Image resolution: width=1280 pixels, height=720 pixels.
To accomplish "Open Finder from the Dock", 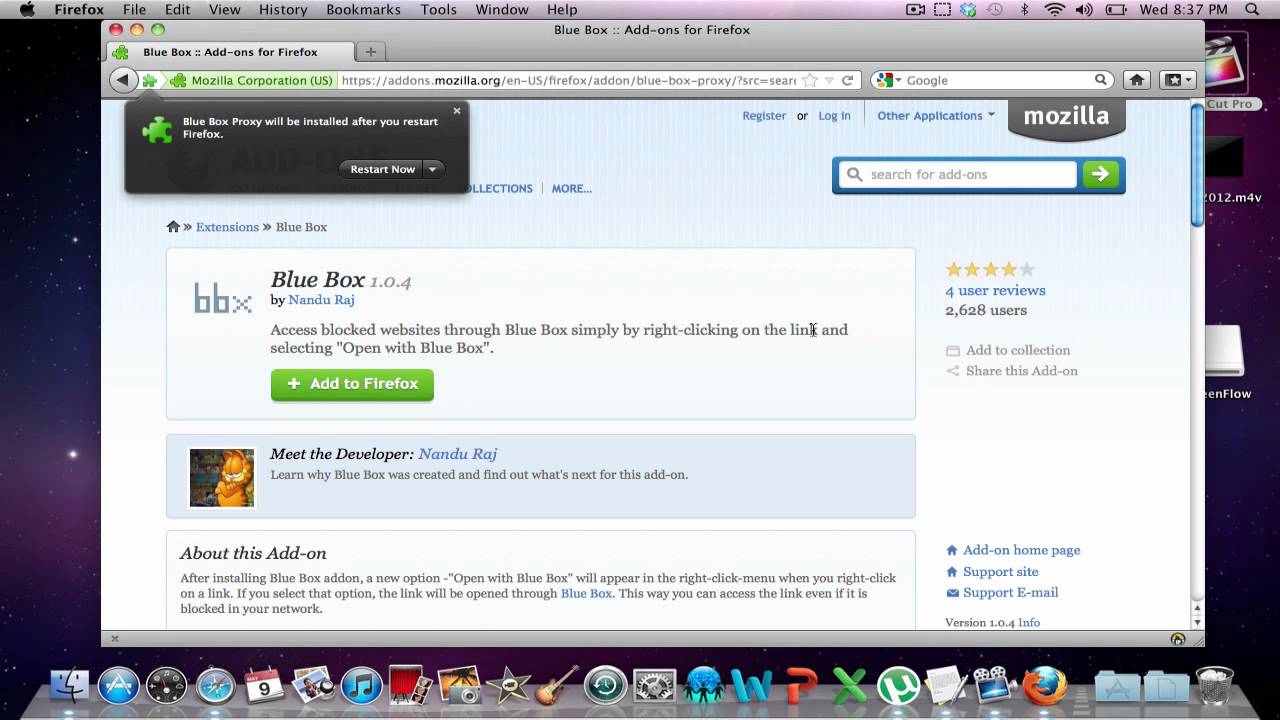I will (69, 686).
